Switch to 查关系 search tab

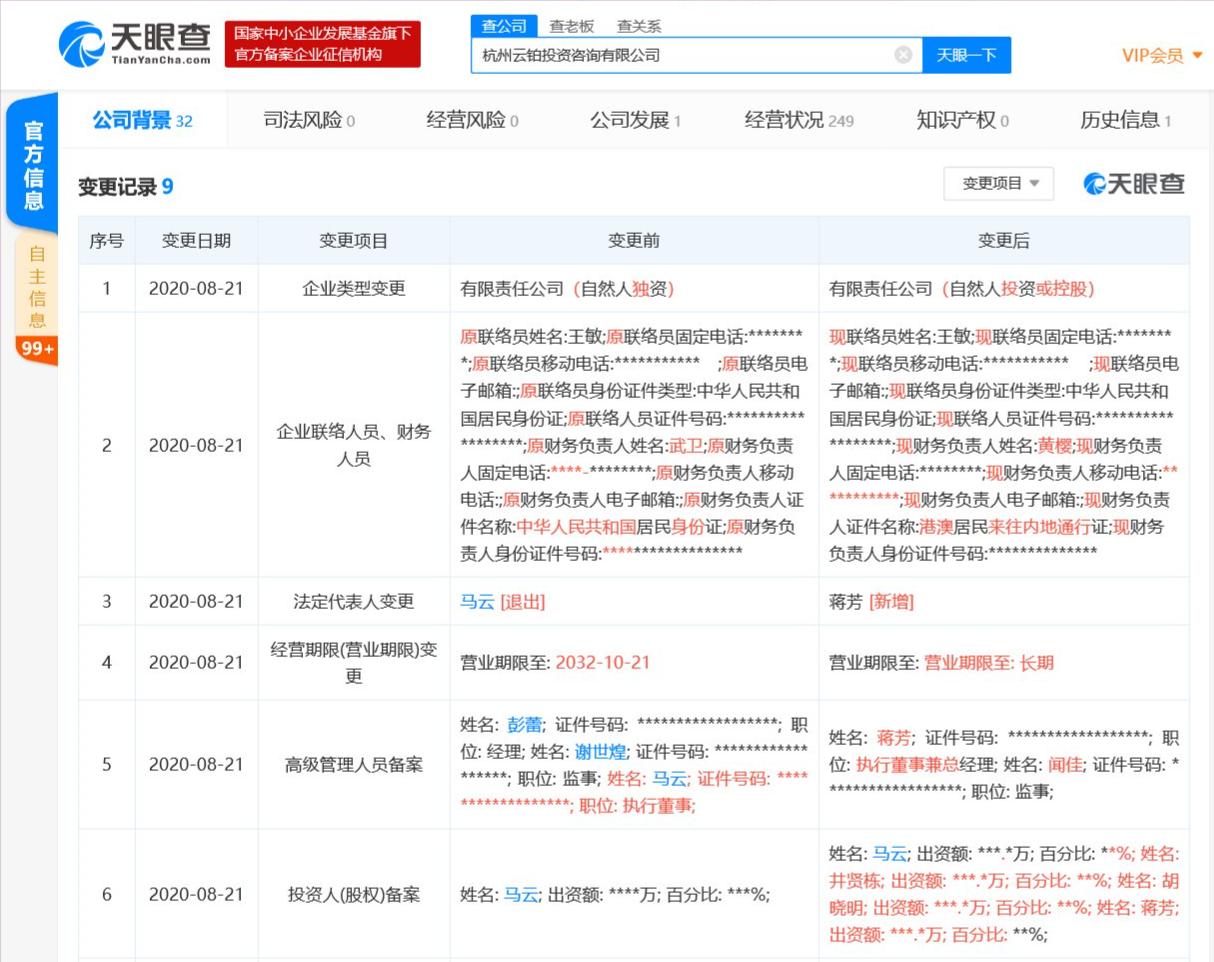[638, 26]
